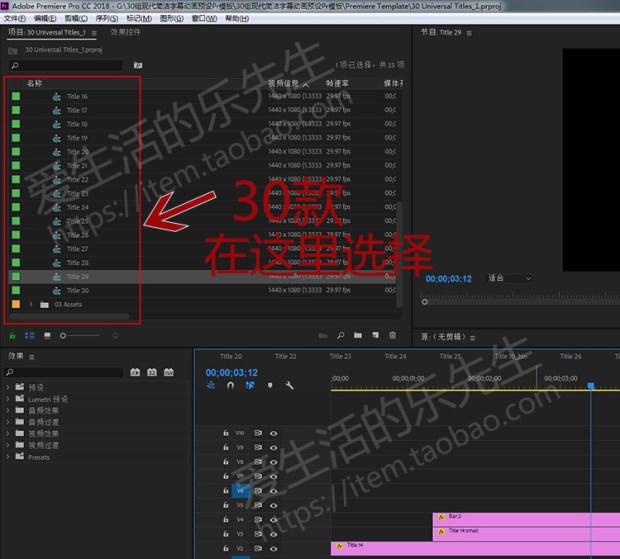
Task: Toggle sync lock on track V4
Action: click(x=258, y=519)
